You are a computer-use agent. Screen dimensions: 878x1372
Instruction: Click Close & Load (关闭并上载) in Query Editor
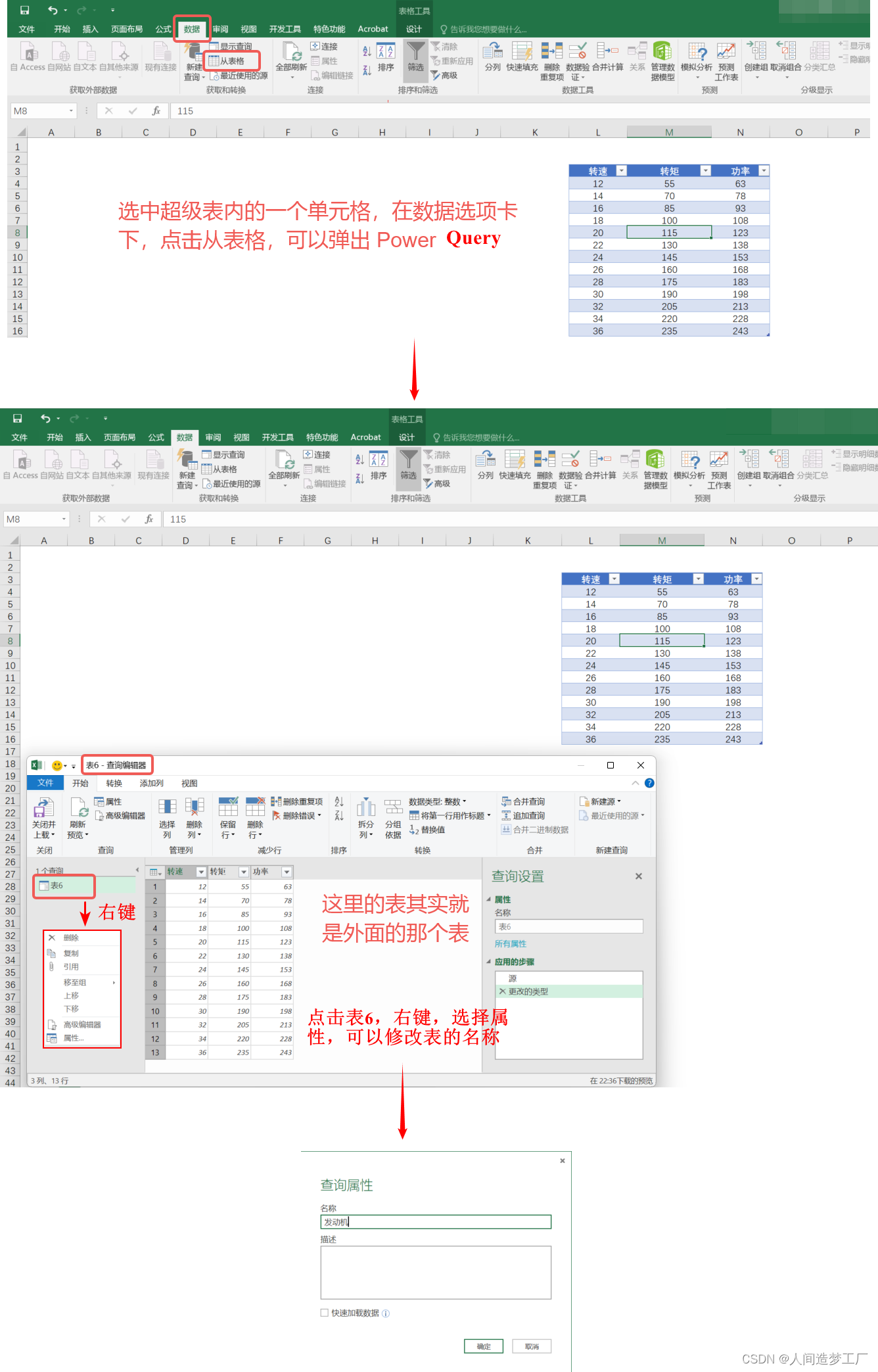click(x=44, y=817)
